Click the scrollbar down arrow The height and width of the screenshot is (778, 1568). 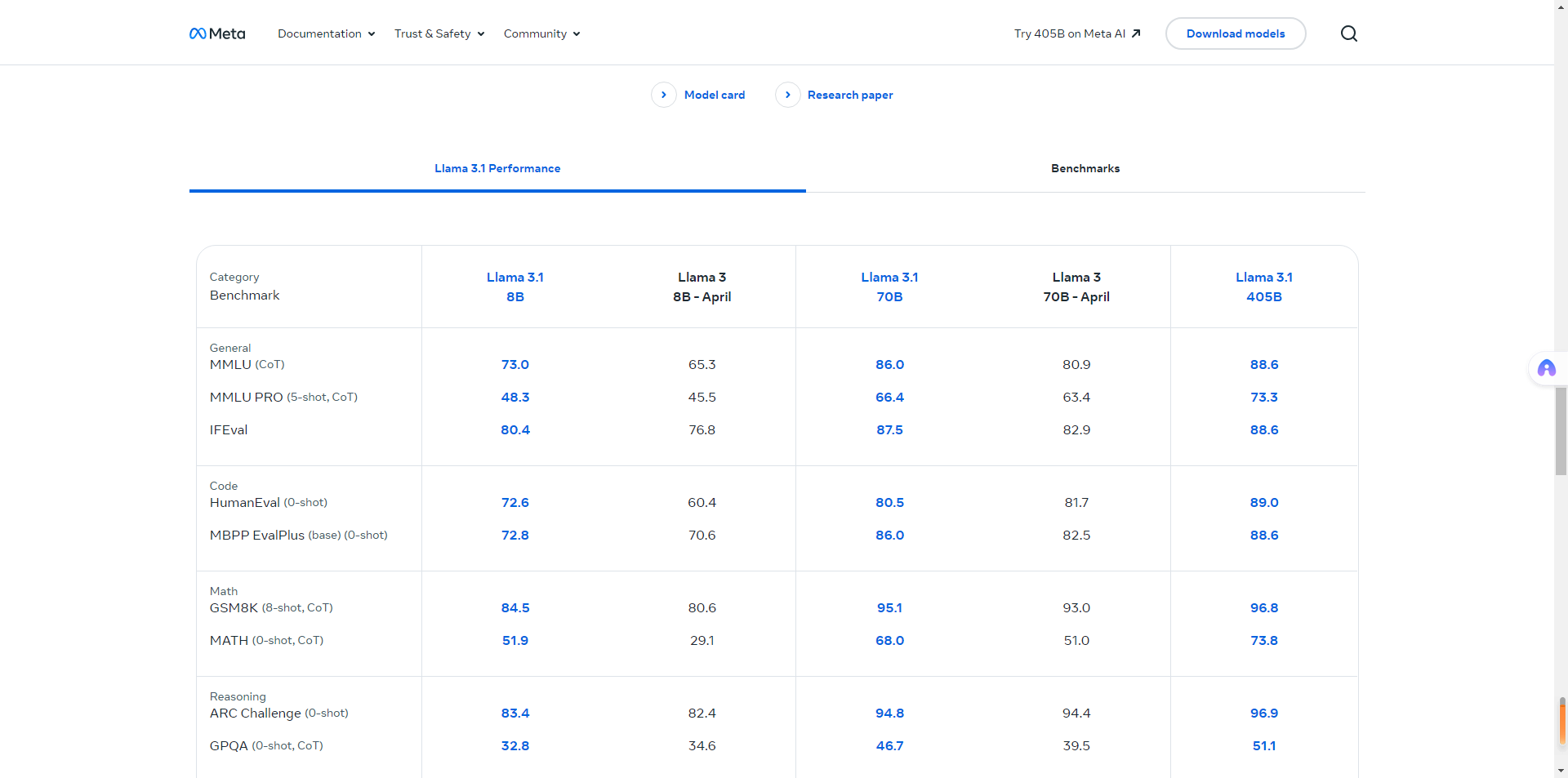1561,770
